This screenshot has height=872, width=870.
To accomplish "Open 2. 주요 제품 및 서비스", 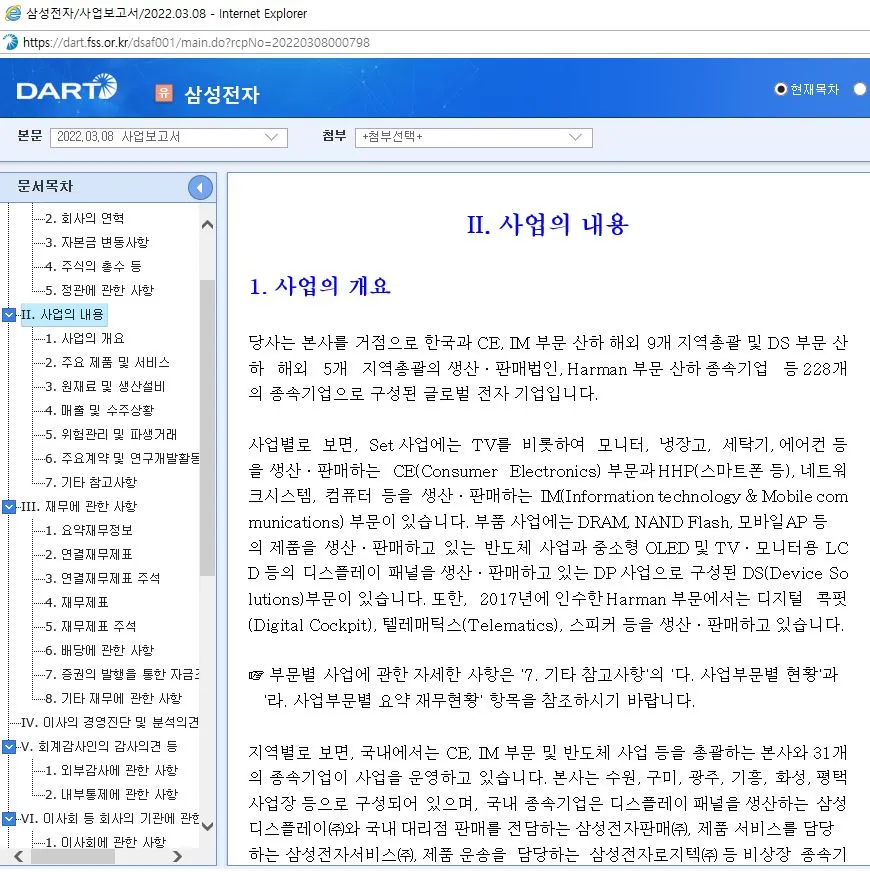I will click(107, 363).
